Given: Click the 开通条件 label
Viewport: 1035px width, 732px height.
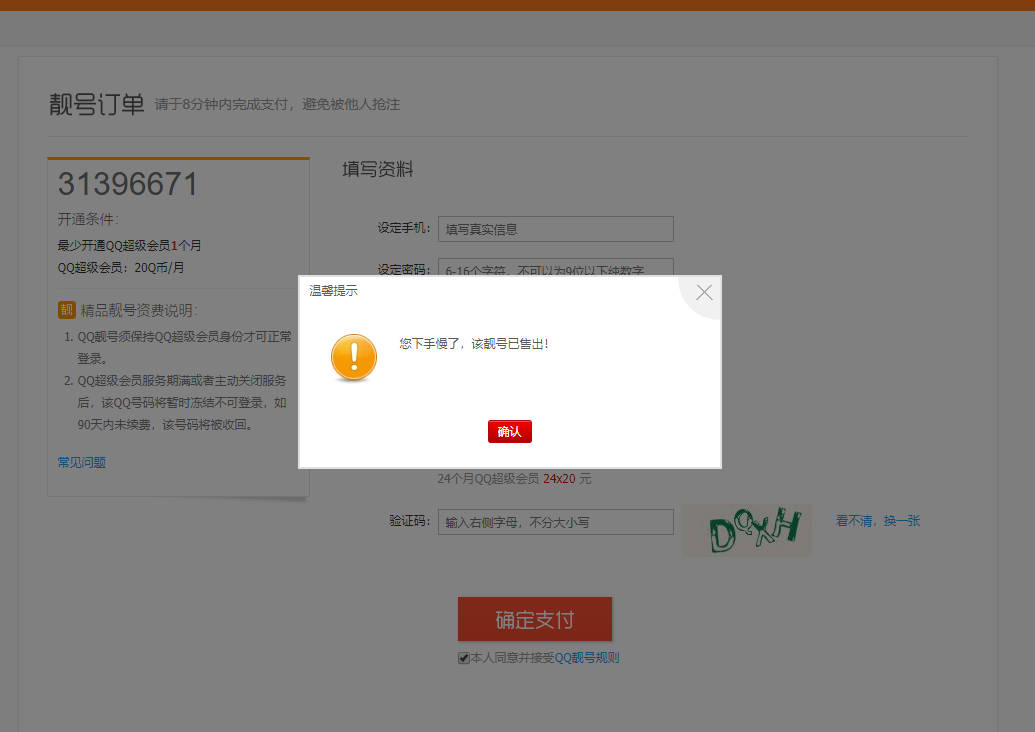Looking at the screenshot, I should click(88, 219).
